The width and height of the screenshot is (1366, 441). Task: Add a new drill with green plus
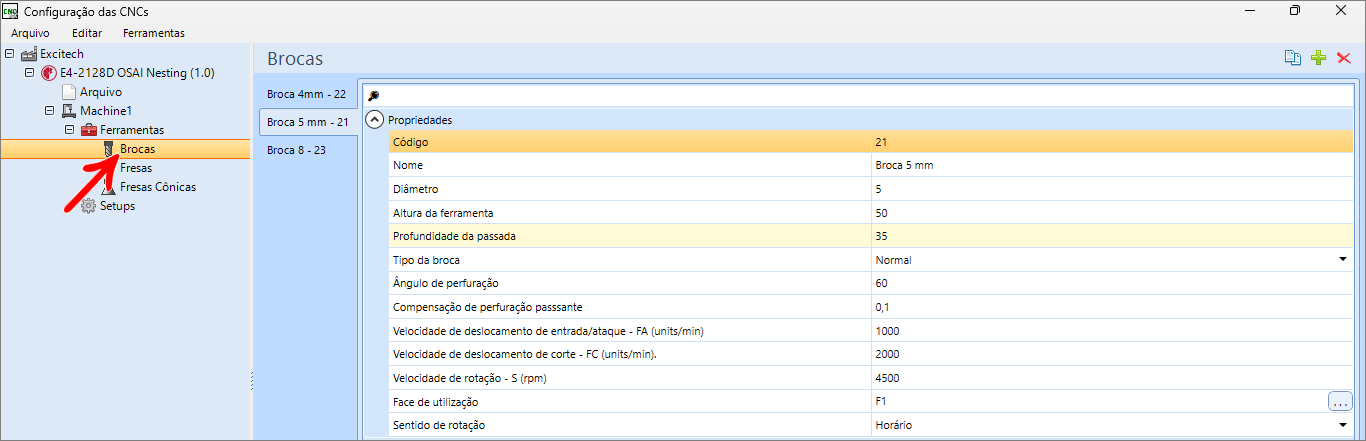(1319, 58)
